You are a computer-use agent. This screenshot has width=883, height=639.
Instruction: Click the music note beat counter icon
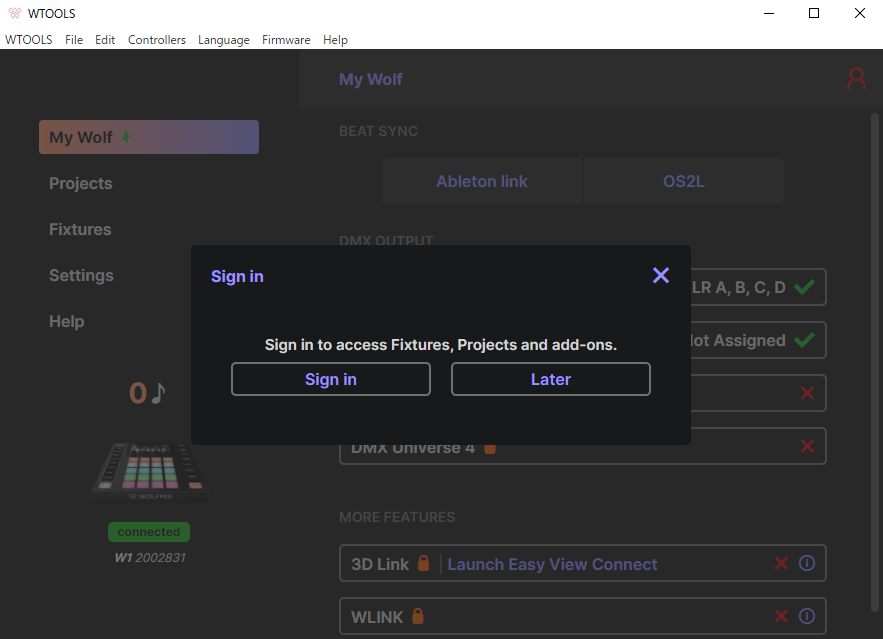(158, 393)
